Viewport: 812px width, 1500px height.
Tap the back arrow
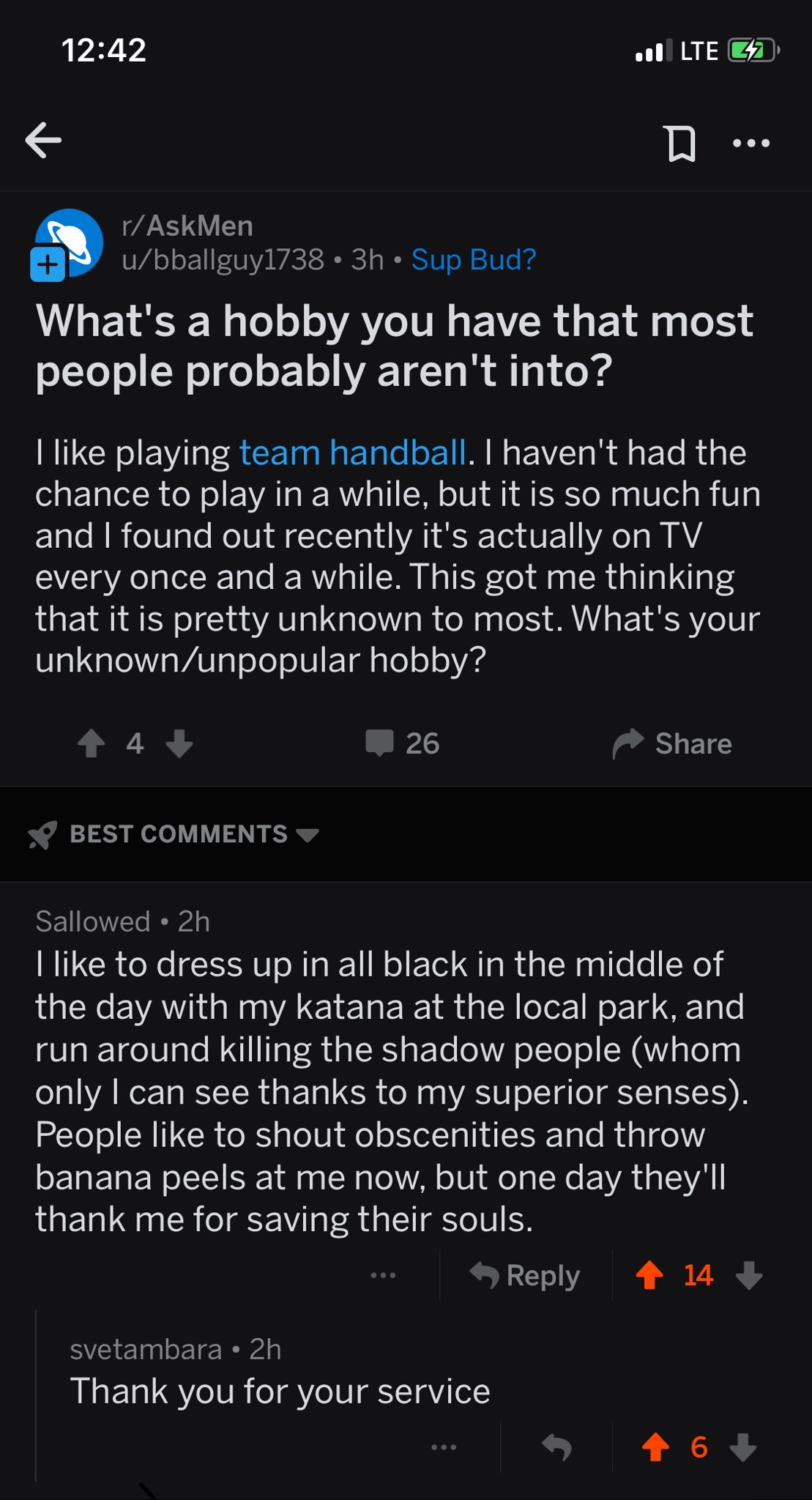click(x=43, y=140)
